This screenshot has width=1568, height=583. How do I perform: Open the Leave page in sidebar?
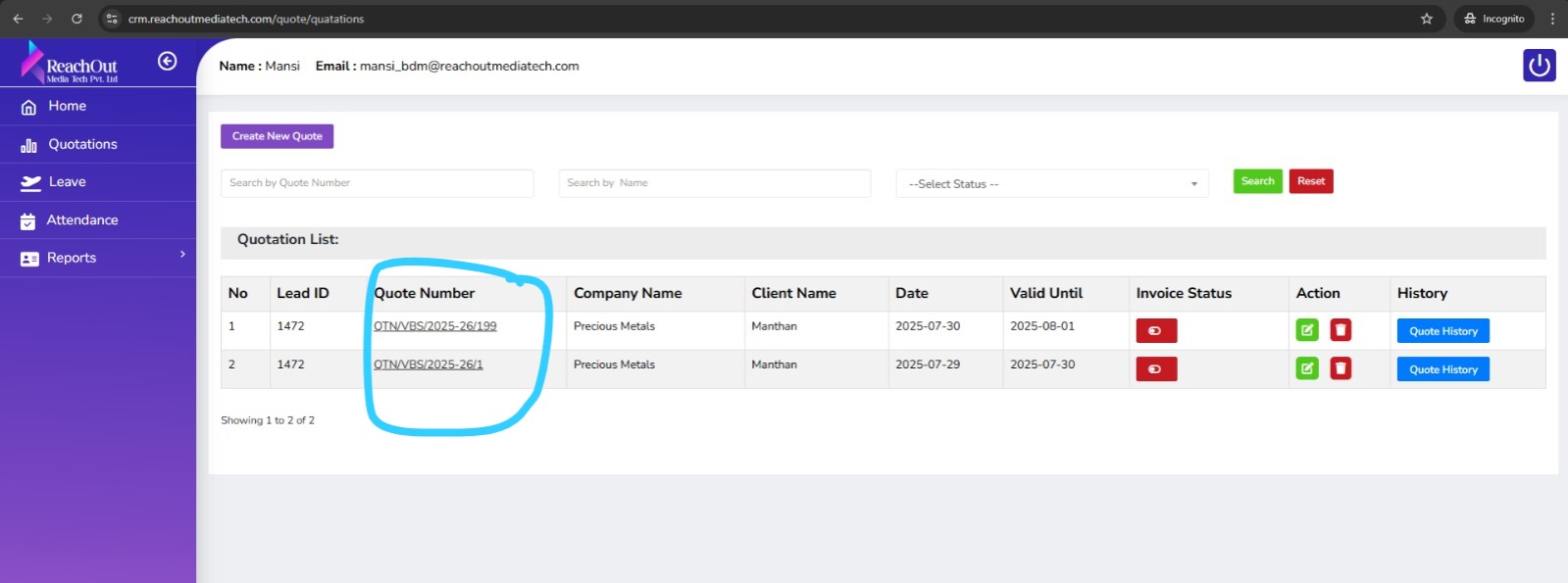67,182
